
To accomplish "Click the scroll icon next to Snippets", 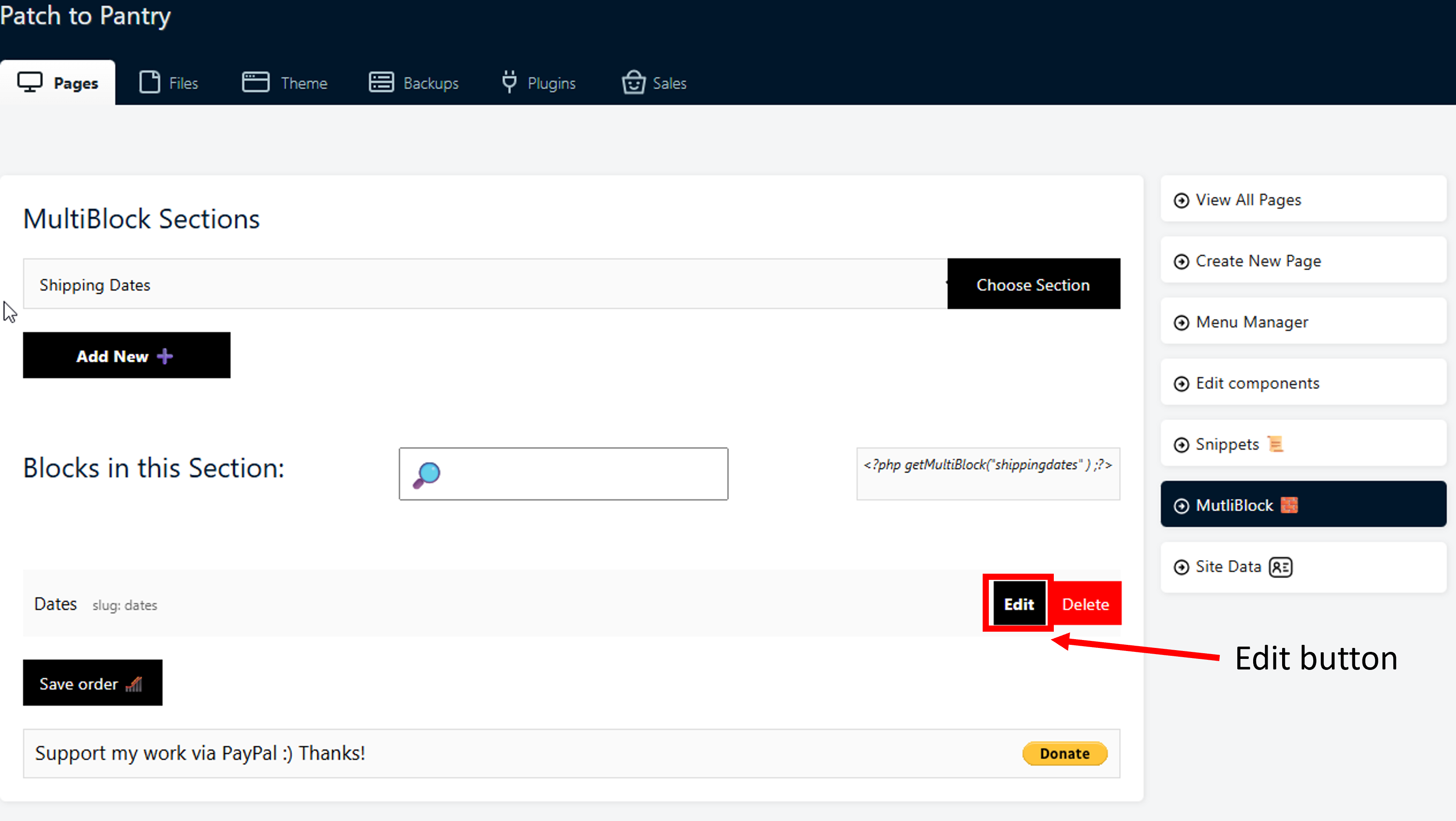I will [x=1275, y=444].
